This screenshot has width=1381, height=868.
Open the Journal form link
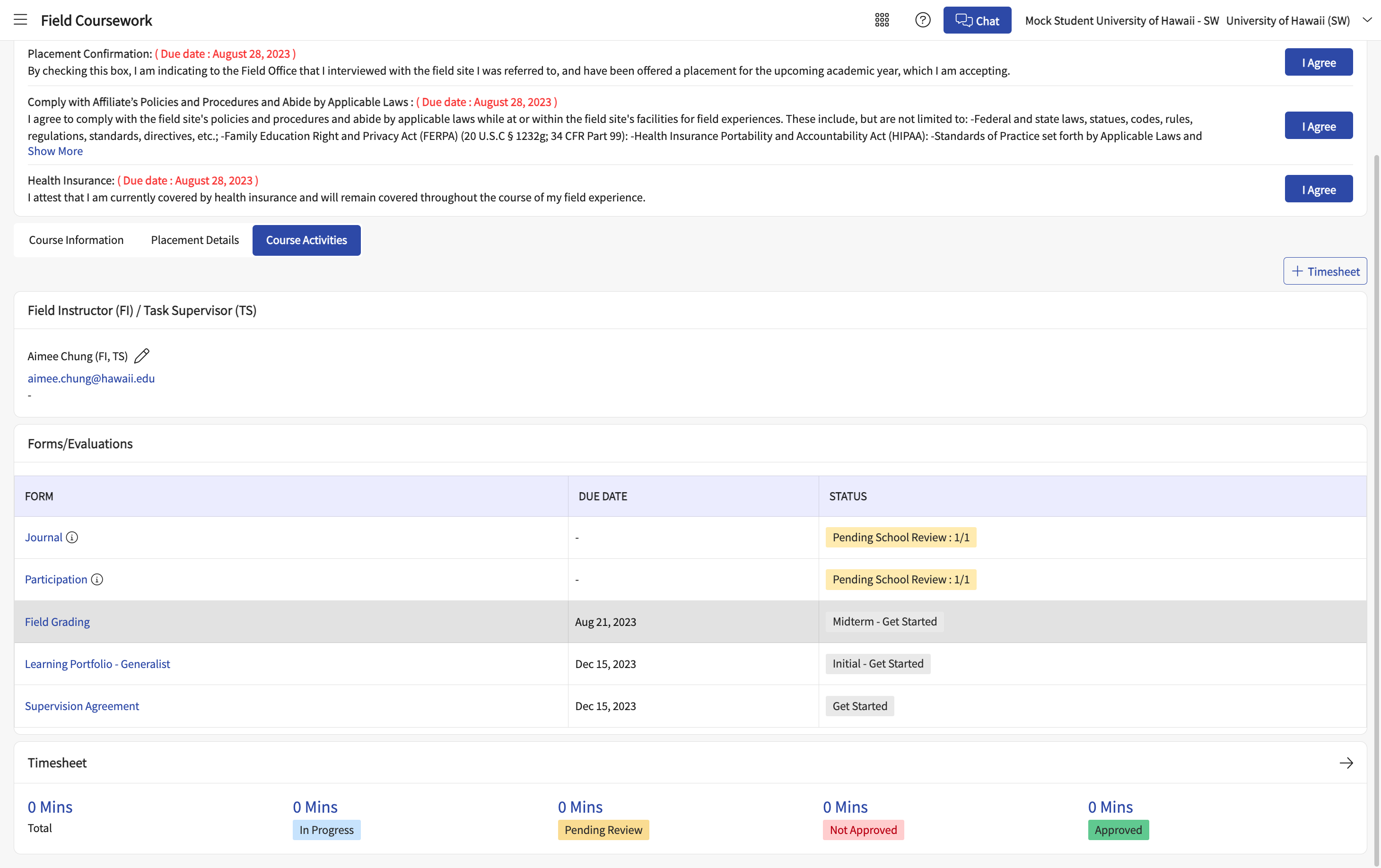pyautogui.click(x=44, y=537)
